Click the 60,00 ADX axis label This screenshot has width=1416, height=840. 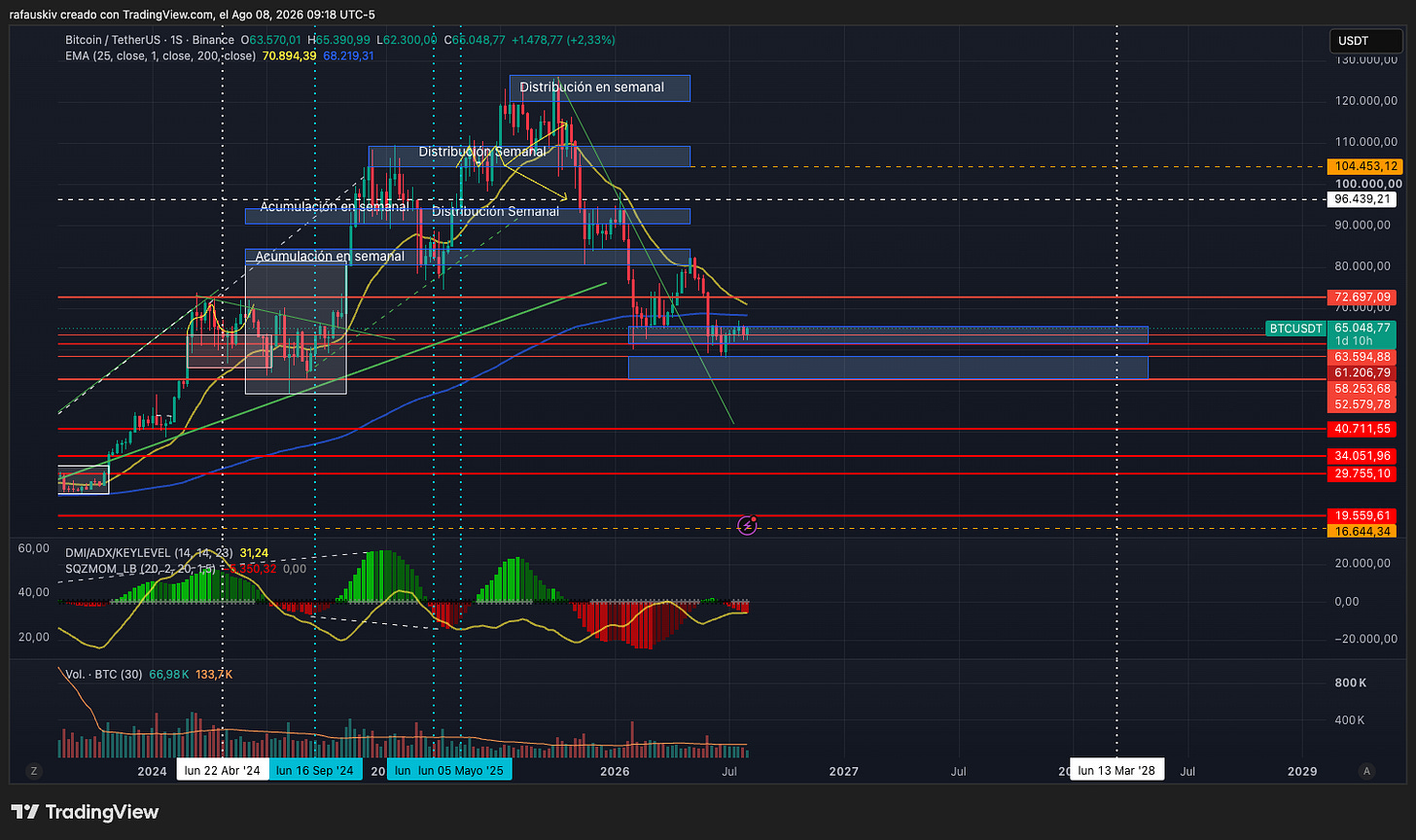[34, 548]
